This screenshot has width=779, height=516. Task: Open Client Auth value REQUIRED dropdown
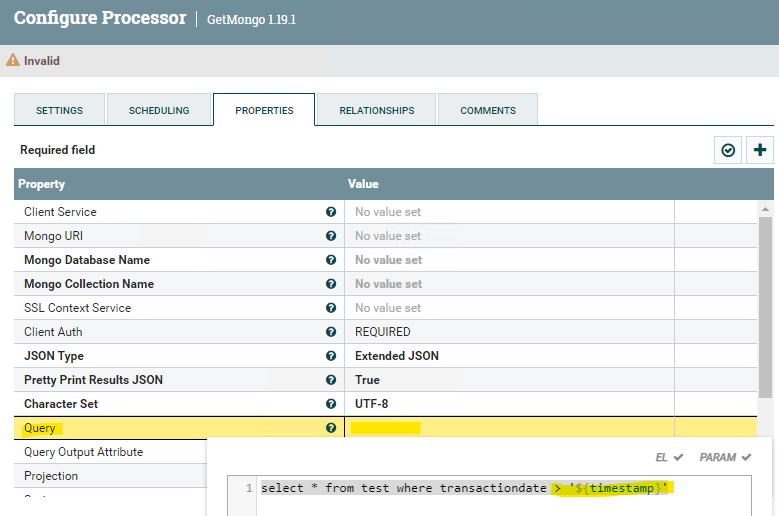click(x=508, y=332)
